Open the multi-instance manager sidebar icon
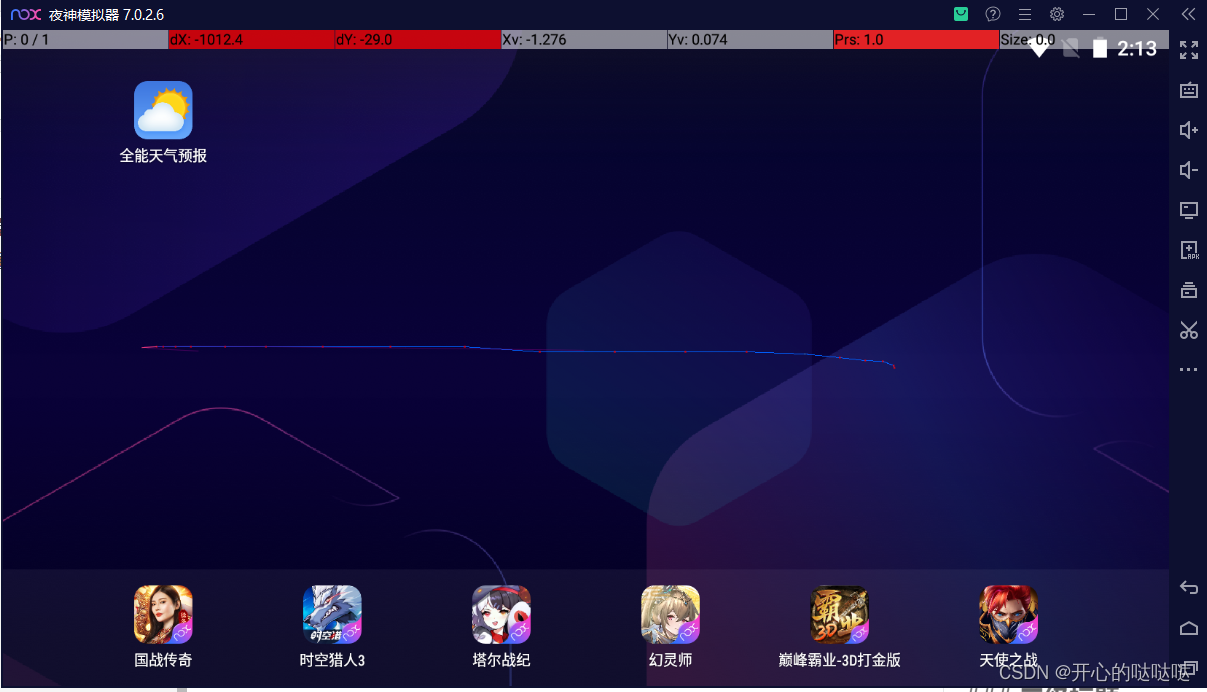 tap(1189, 290)
